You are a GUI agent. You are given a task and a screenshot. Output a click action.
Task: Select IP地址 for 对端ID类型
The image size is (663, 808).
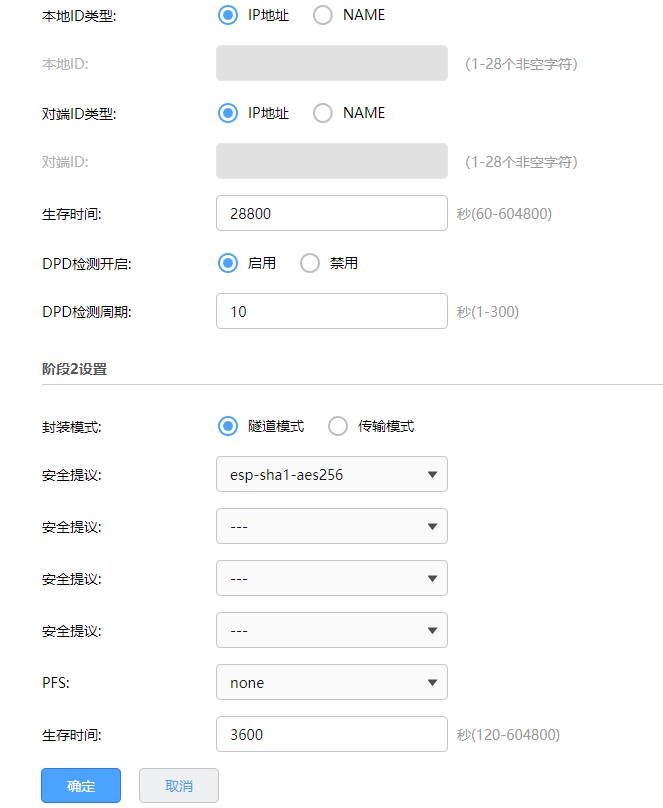pos(227,113)
